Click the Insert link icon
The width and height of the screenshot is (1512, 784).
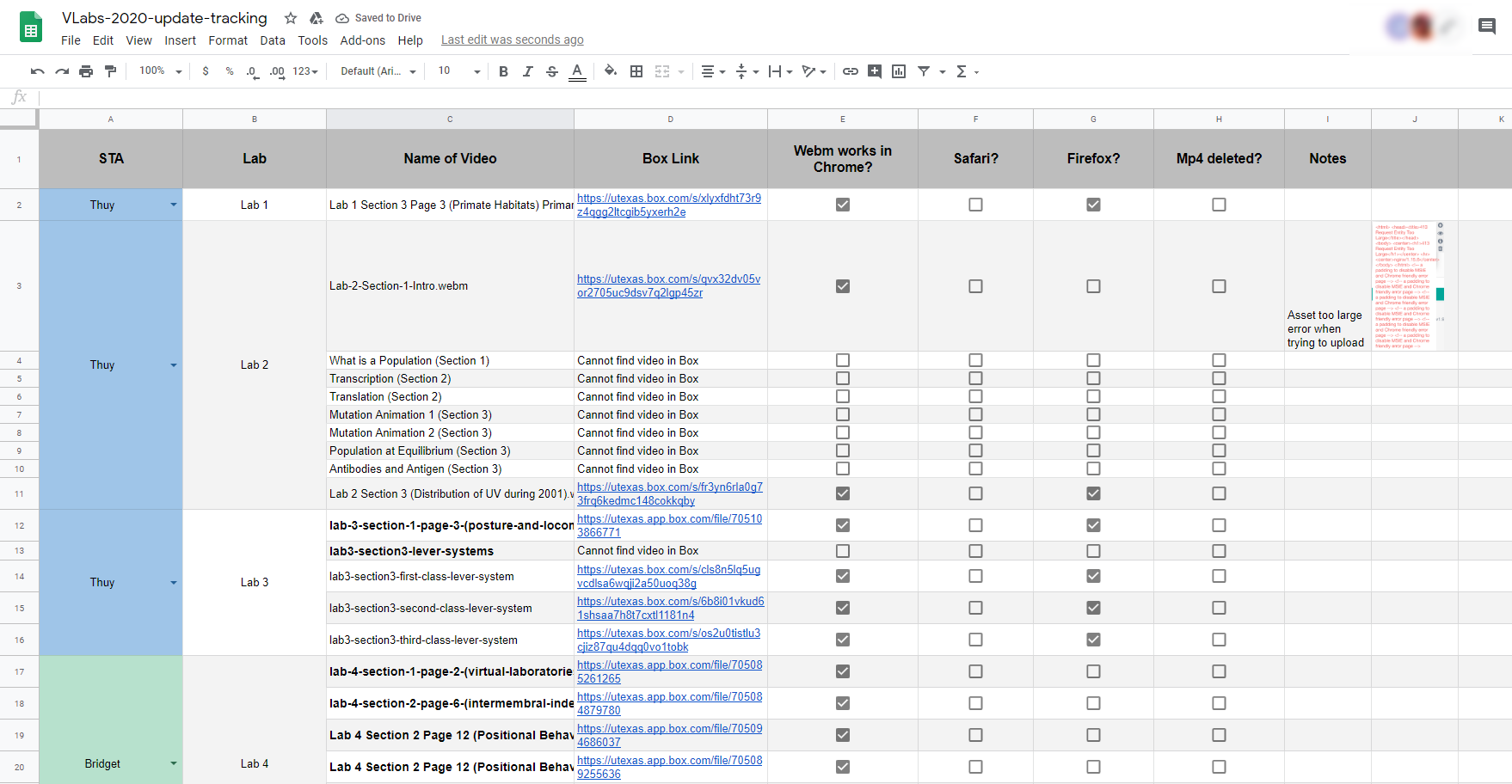point(850,71)
